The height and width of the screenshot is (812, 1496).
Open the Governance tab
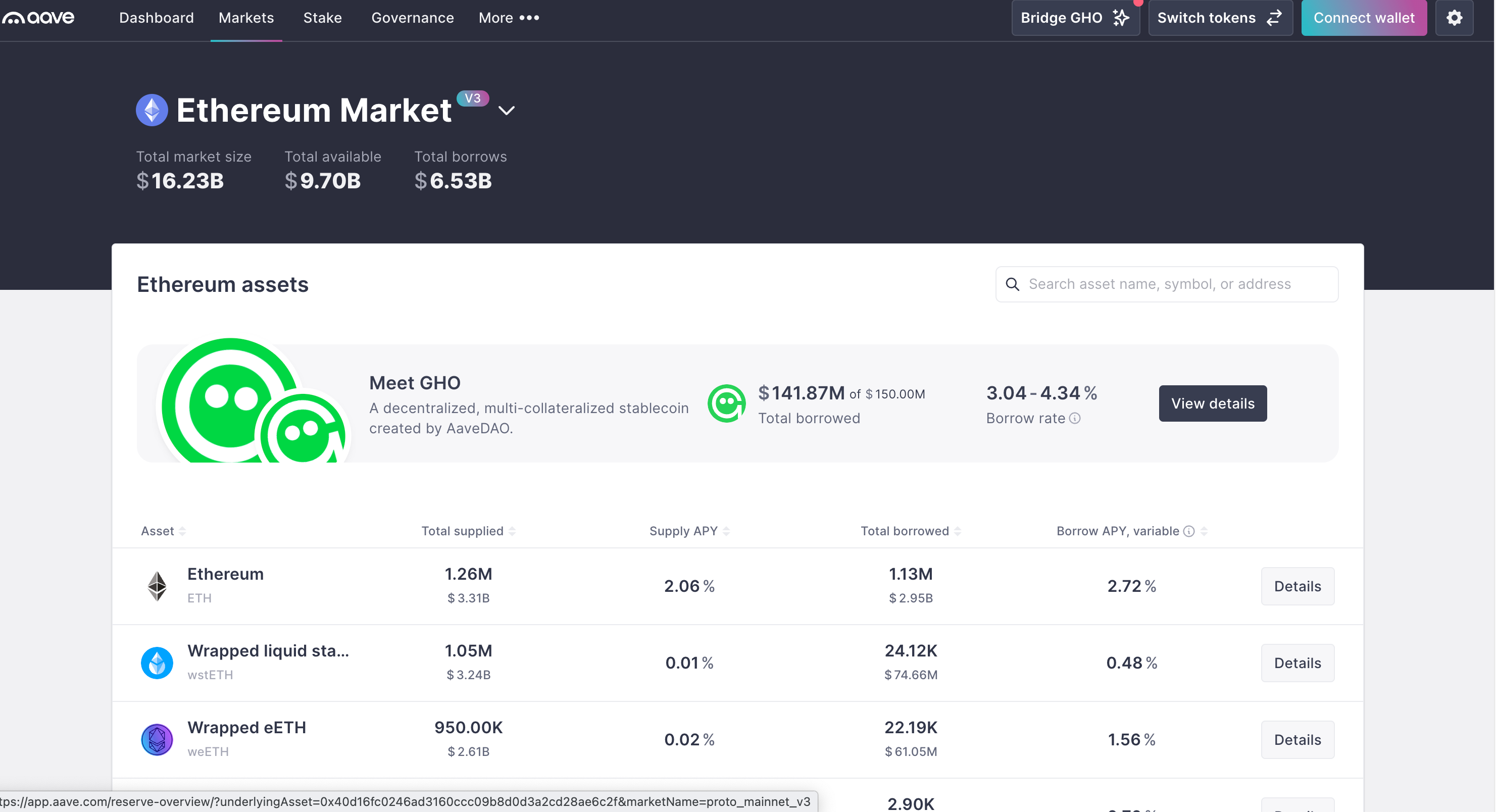point(412,18)
